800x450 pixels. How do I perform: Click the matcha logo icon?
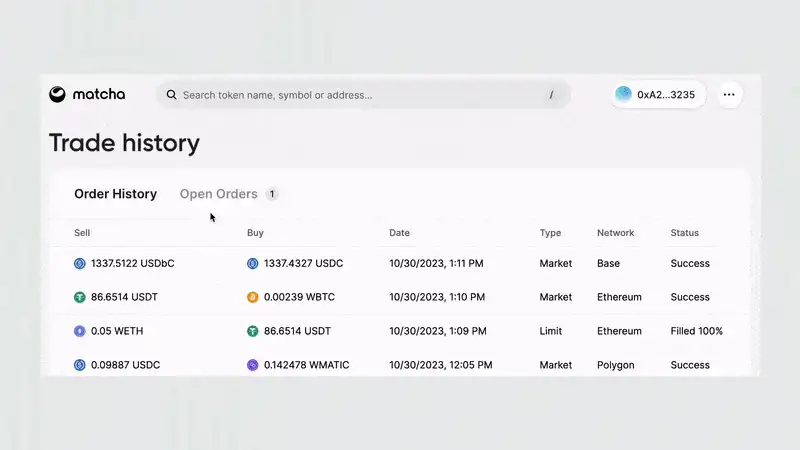(57, 94)
